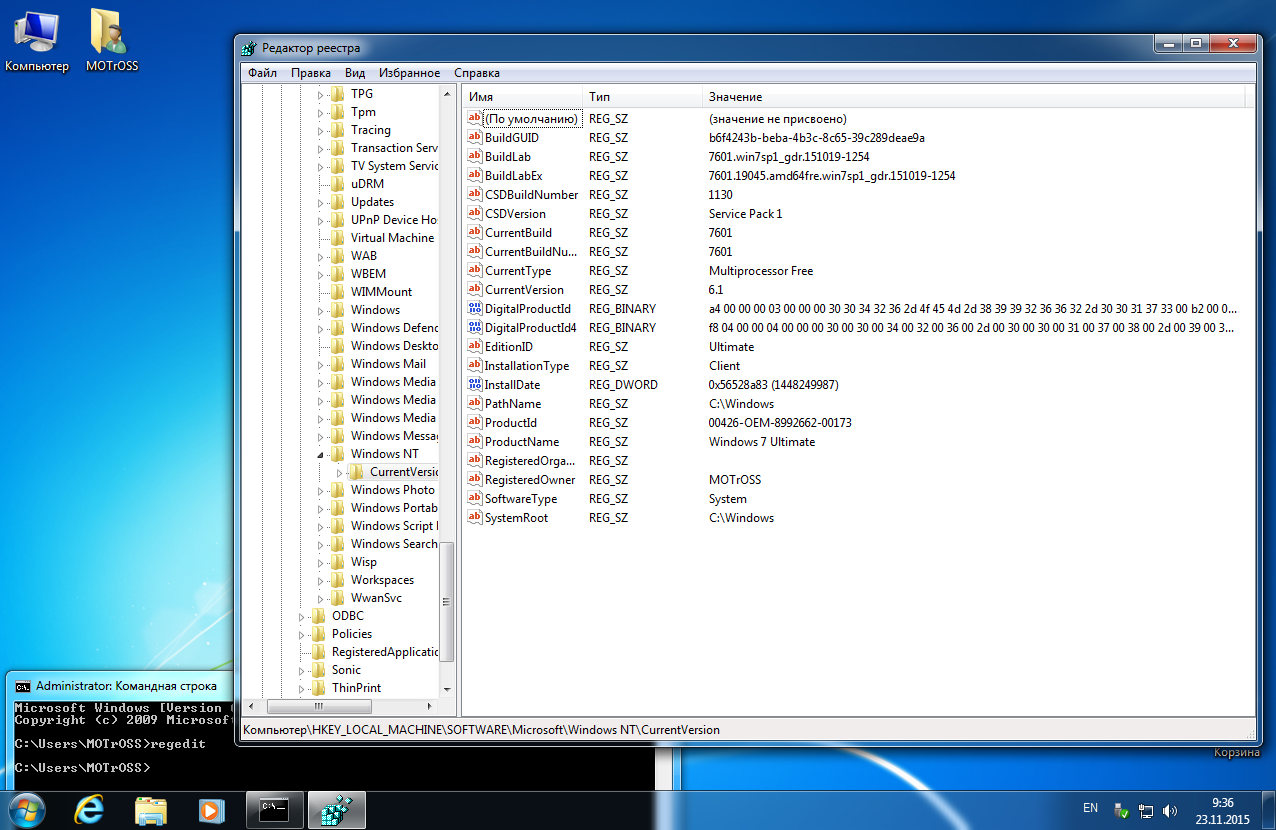Expand the WwanSvc key

click(x=321, y=598)
